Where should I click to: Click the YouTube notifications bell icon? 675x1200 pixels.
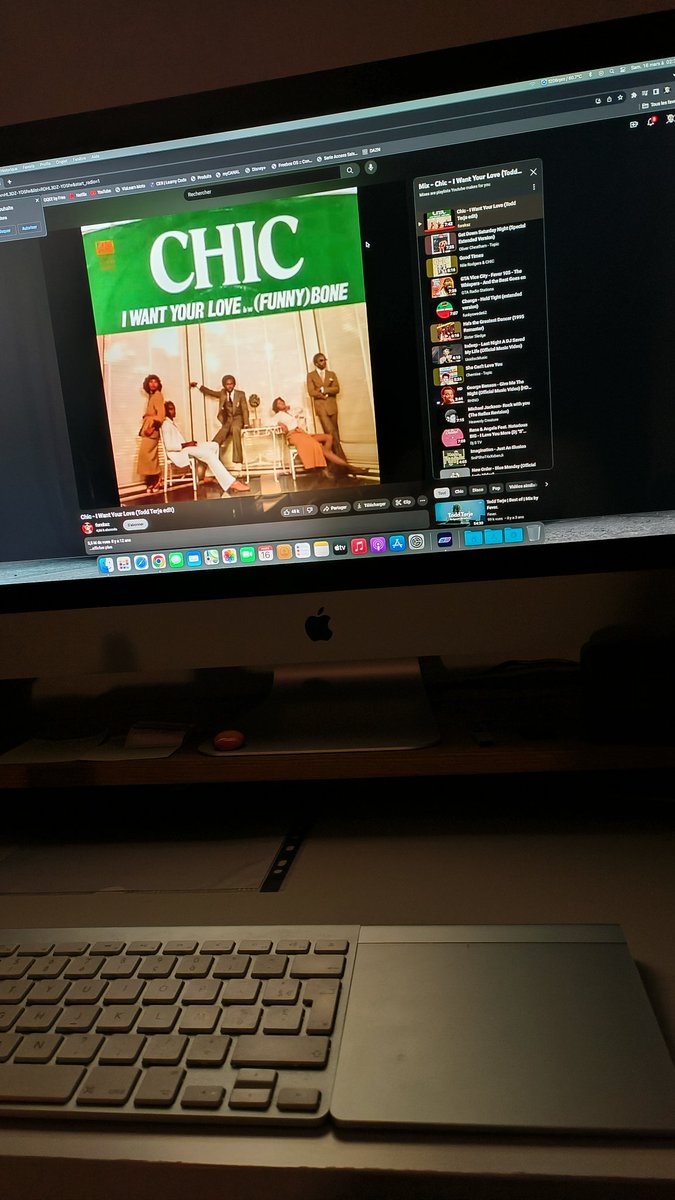[651, 120]
